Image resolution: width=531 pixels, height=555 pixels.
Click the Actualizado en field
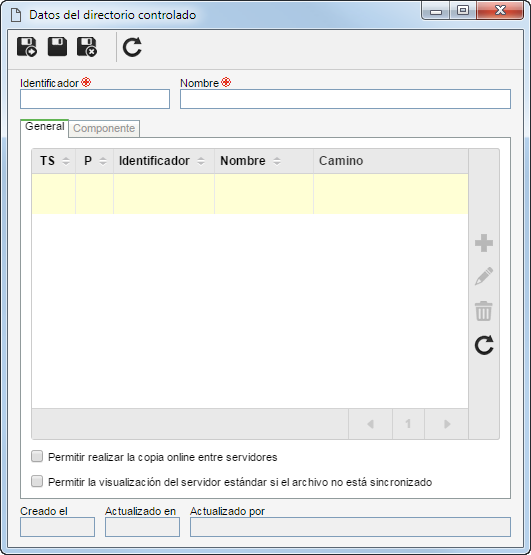pyautogui.click(x=142, y=527)
